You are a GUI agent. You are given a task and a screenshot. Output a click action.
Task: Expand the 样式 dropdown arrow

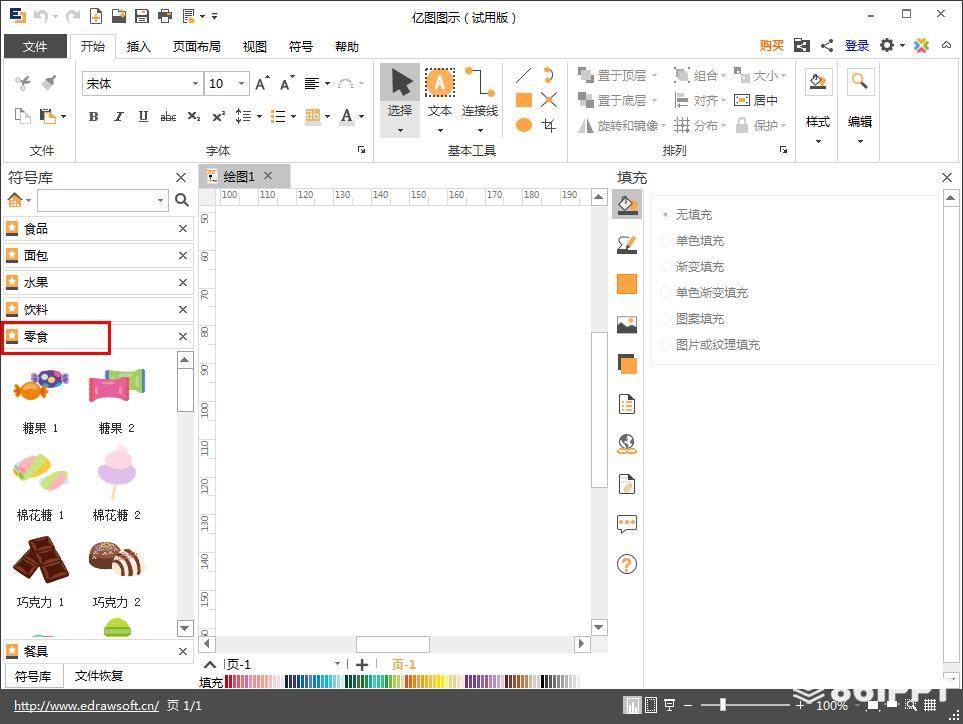pos(817,142)
